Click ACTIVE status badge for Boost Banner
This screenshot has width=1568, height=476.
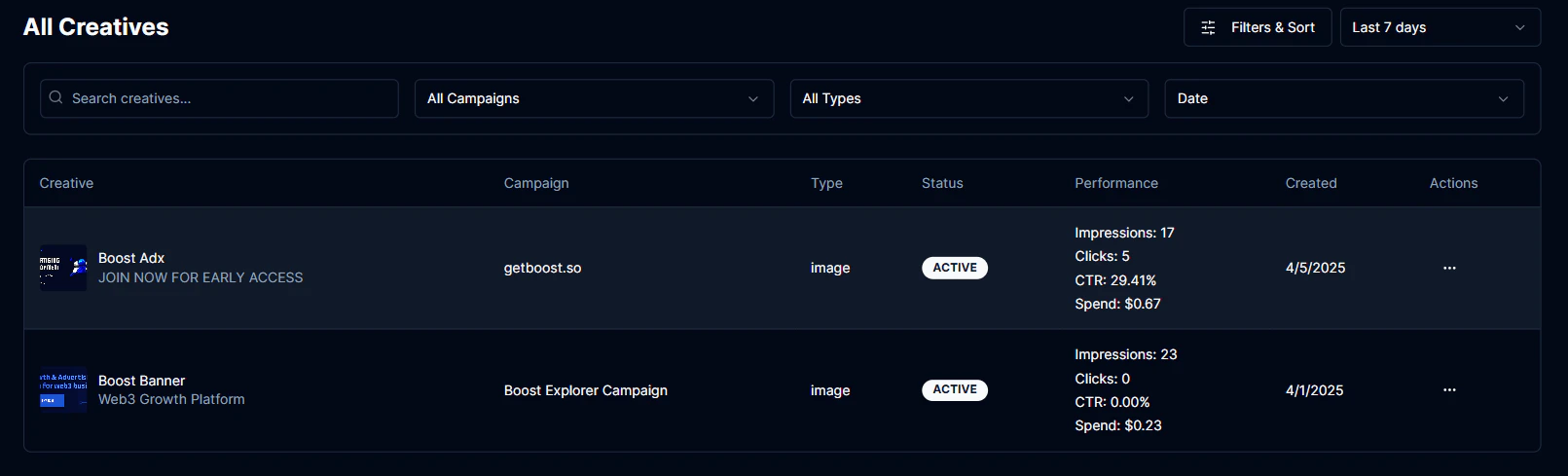pyautogui.click(x=955, y=389)
